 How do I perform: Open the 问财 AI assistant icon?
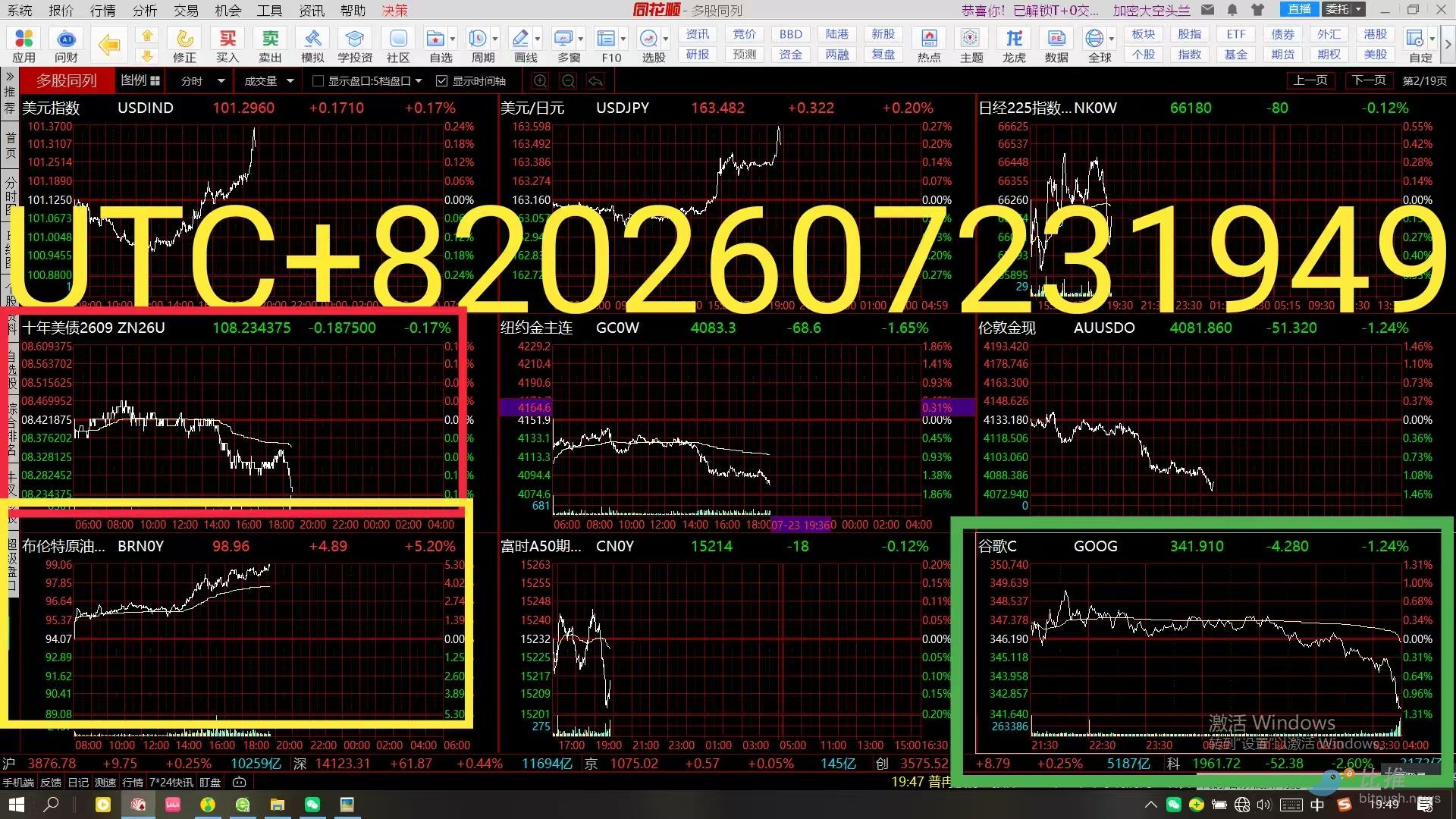click(x=66, y=45)
